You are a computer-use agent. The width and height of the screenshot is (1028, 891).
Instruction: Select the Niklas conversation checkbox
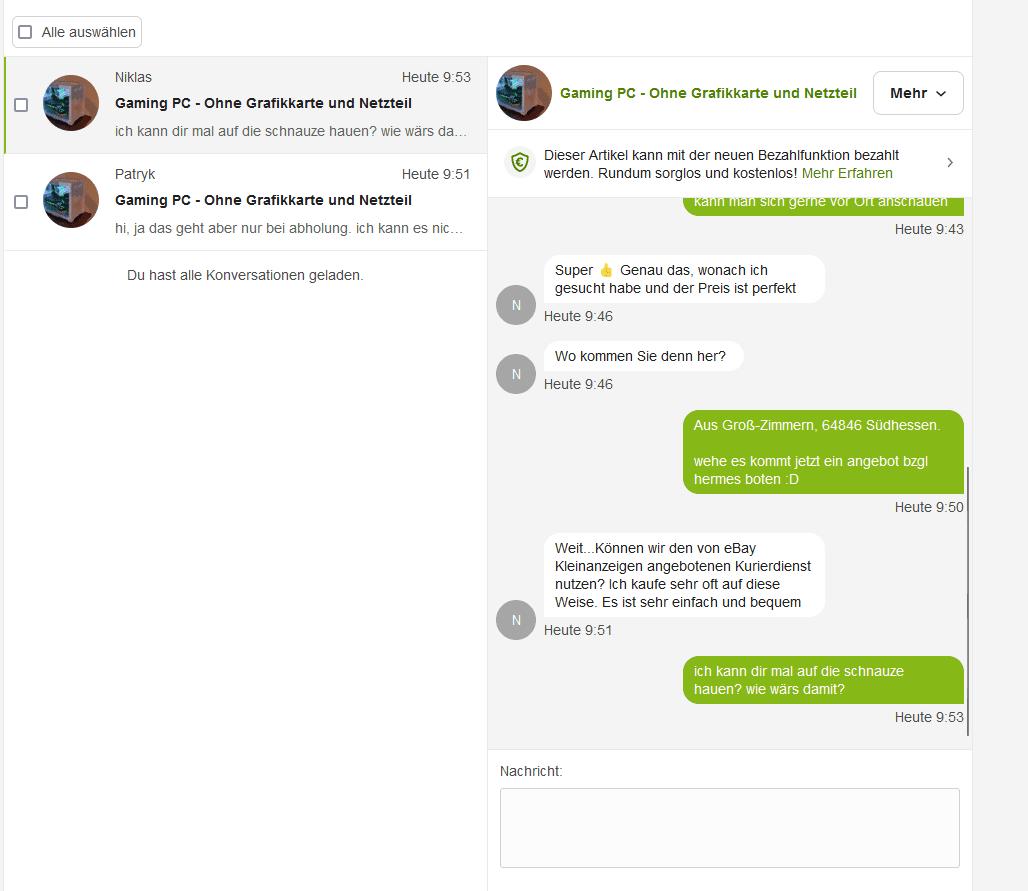pyautogui.click(x=21, y=105)
